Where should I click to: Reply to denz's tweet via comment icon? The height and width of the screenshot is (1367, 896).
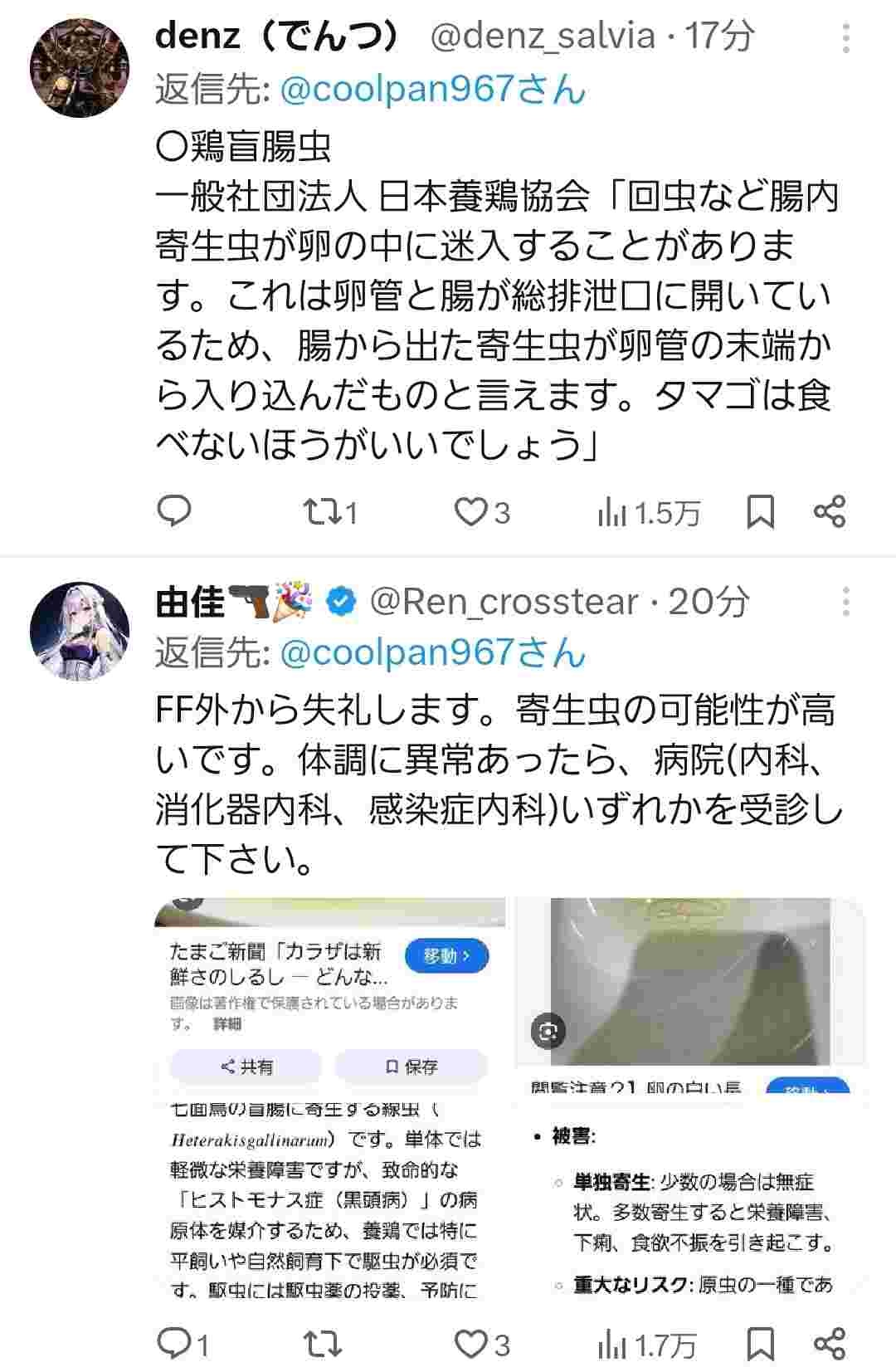coord(174,512)
